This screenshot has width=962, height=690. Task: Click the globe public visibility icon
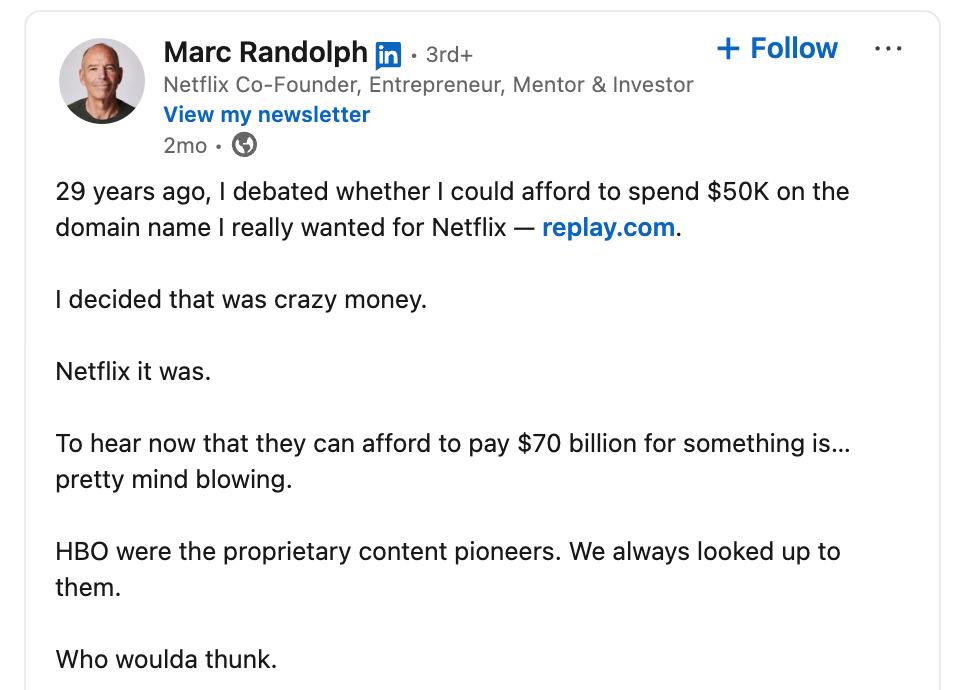[x=244, y=145]
